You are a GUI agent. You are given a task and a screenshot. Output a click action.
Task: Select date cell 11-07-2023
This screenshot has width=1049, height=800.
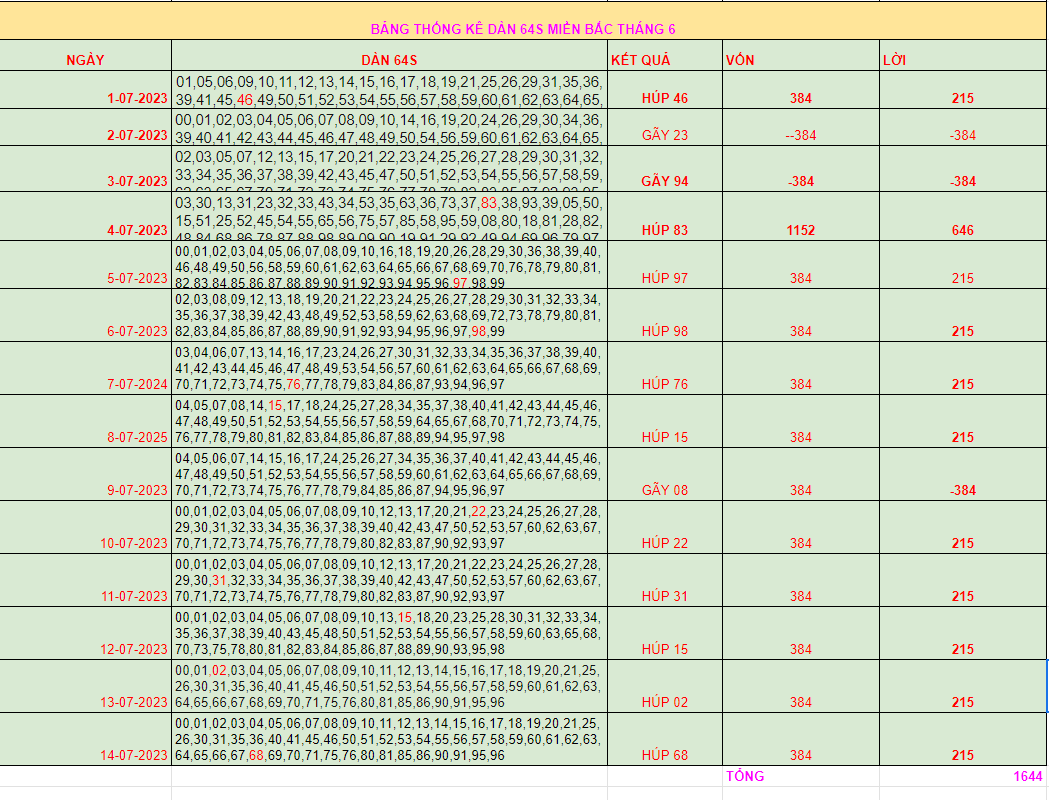[x=86, y=580]
